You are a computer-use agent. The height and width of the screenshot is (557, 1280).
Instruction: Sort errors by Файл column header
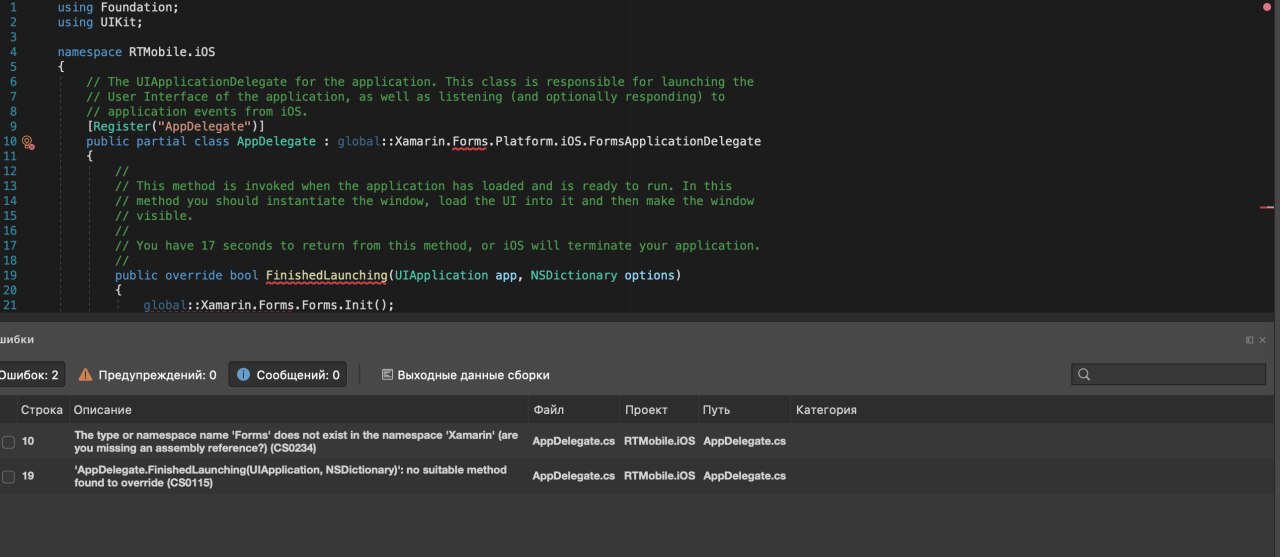tap(550, 410)
